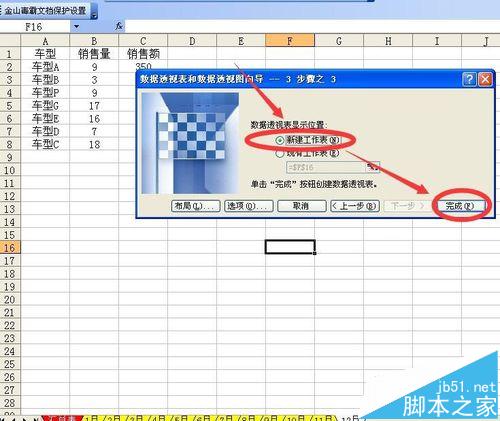Select column B header
This screenshot has height=421, width=500.
point(94,41)
